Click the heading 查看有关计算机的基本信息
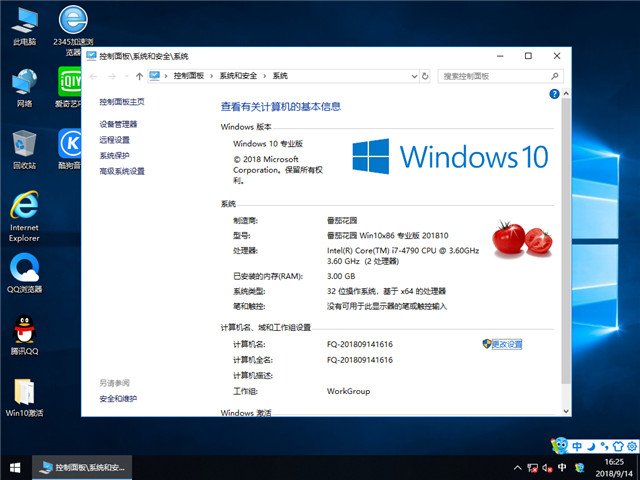Viewport: 640px width, 480px height. click(x=280, y=107)
